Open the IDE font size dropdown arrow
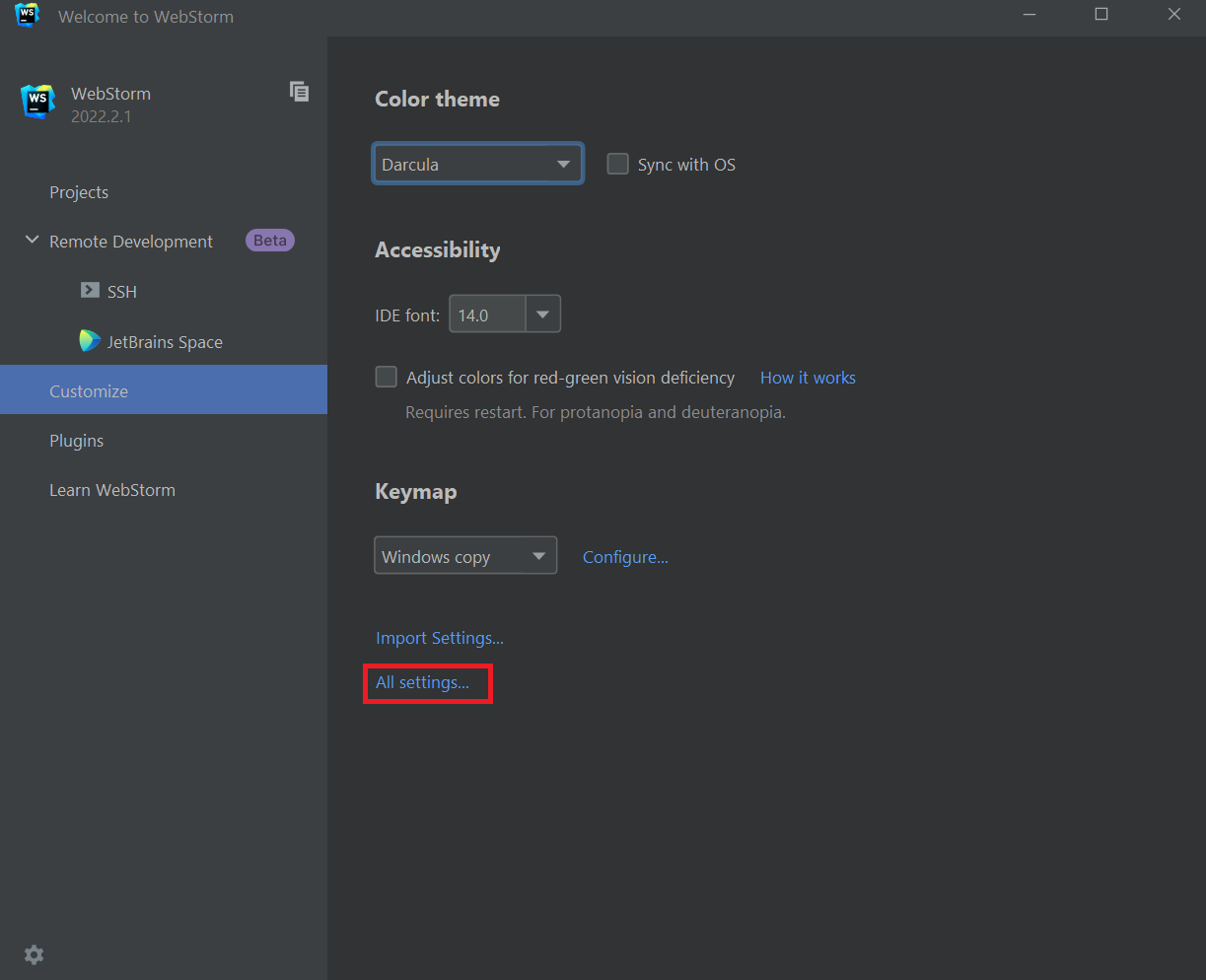Image resolution: width=1206 pixels, height=980 pixels. pyautogui.click(x=542, y=315)
